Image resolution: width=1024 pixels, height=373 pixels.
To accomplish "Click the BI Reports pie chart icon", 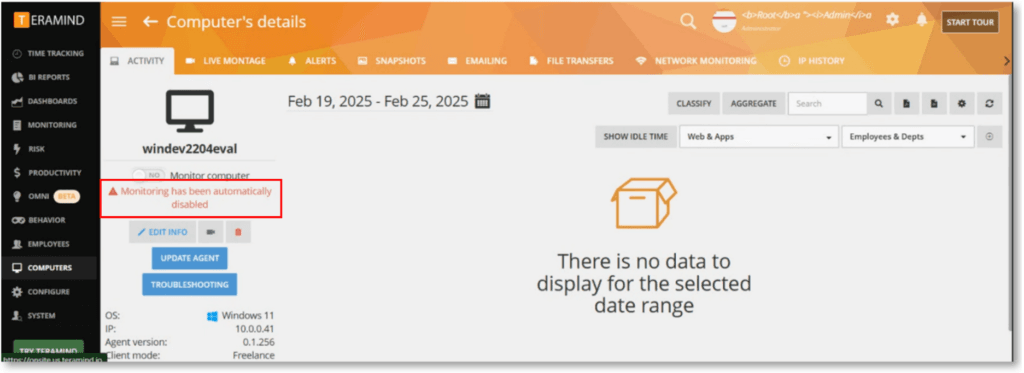I will pyautogui.click(x=18, y=77).
